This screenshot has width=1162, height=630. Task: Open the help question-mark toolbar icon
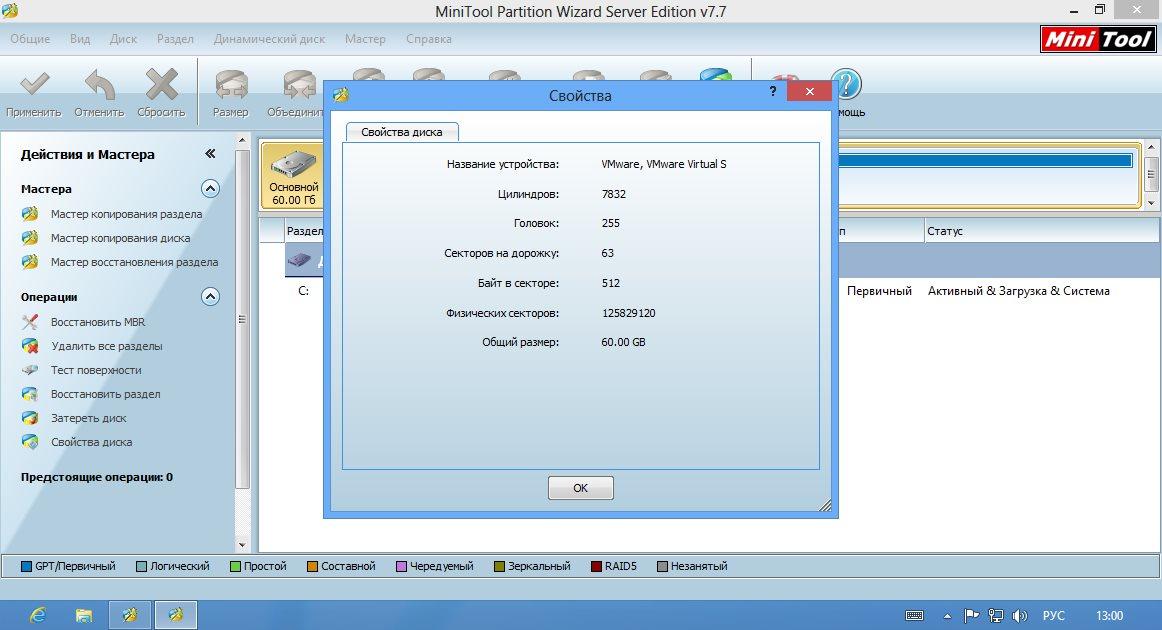(846, 84)
